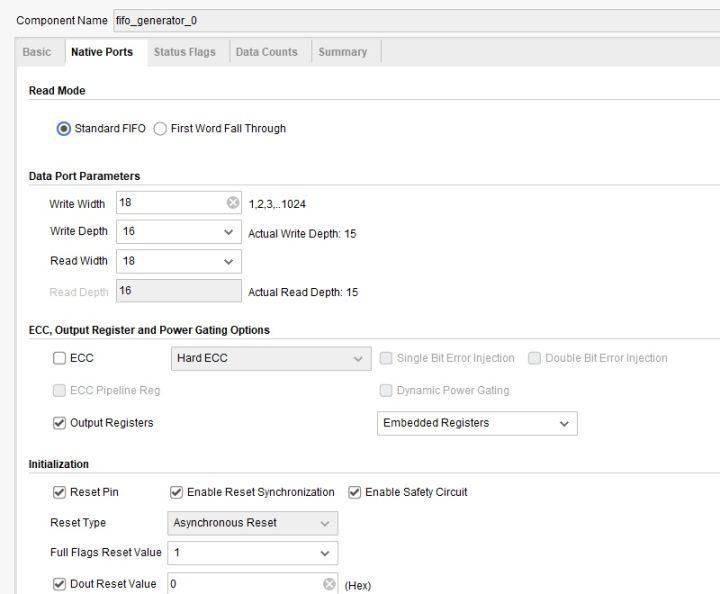The image size is (720, 594).
Task: Toggle the Reset Pin checkbox
Action: 60,492
